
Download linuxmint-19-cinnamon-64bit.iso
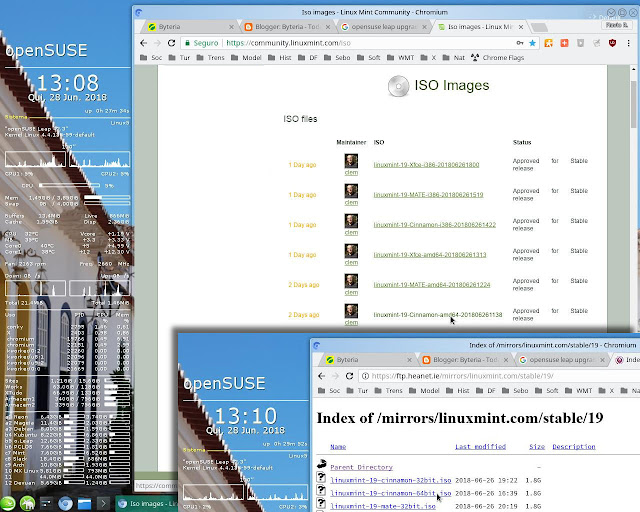coord(391,494)
